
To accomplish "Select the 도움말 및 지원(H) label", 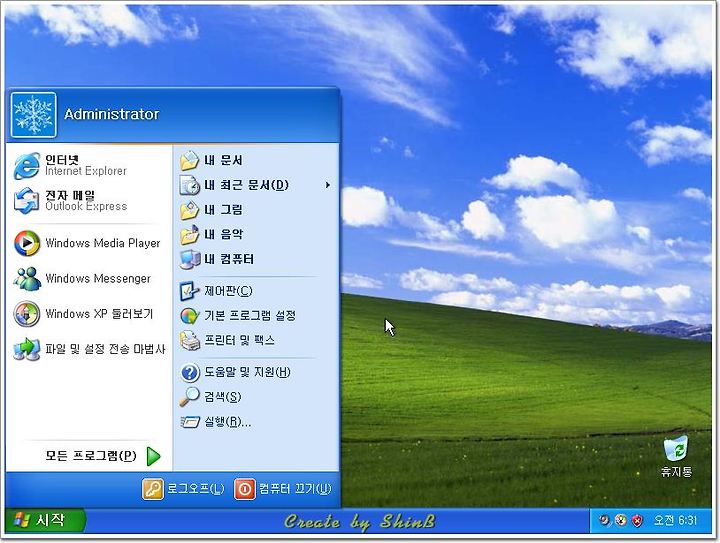I will click(x=248, y=372).
